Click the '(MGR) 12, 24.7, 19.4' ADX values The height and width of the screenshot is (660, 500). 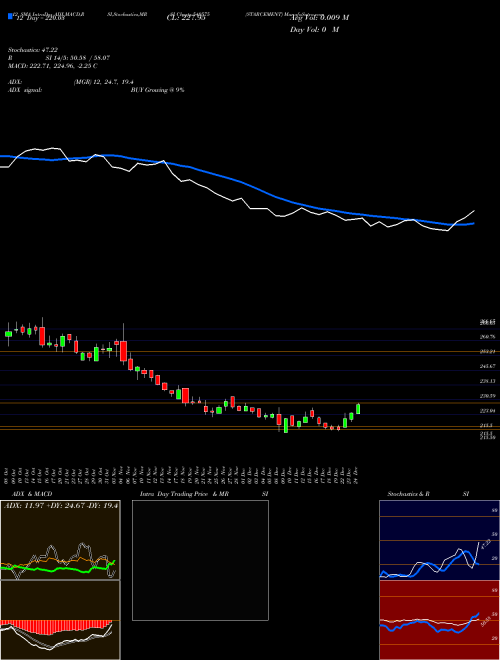point(104,82)
